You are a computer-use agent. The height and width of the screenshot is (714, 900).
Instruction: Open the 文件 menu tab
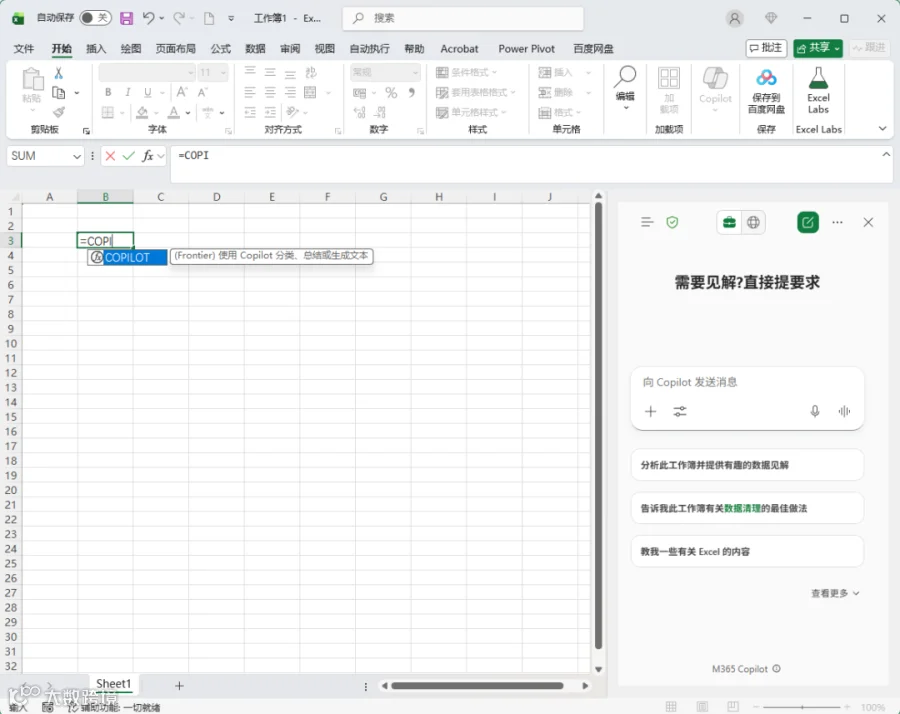[x=24, y=49]
